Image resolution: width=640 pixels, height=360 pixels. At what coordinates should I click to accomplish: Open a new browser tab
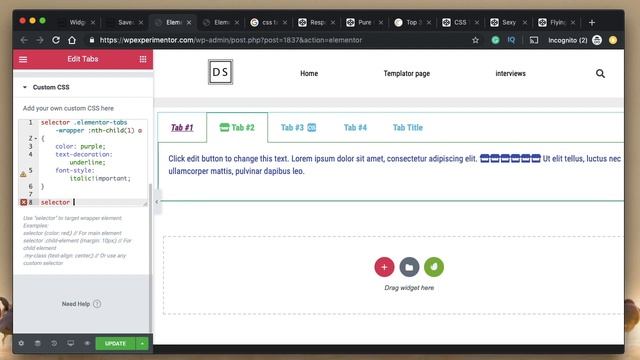[x=592, y=22]
